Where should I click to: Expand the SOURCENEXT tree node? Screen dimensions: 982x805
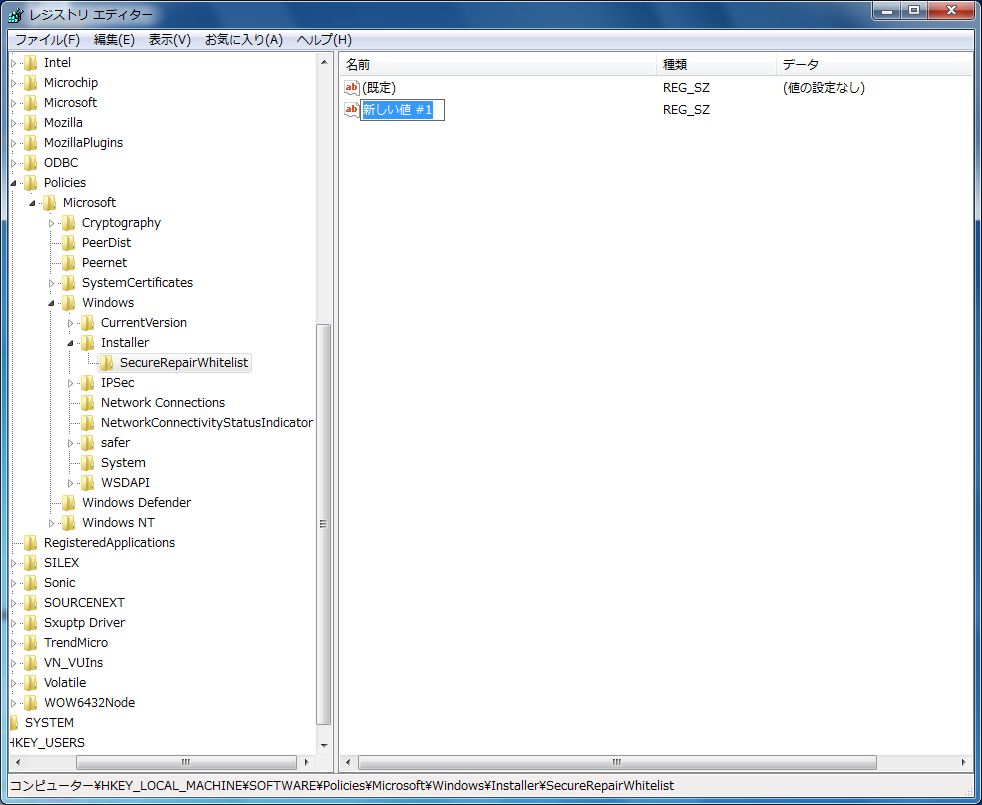point(14,603)
